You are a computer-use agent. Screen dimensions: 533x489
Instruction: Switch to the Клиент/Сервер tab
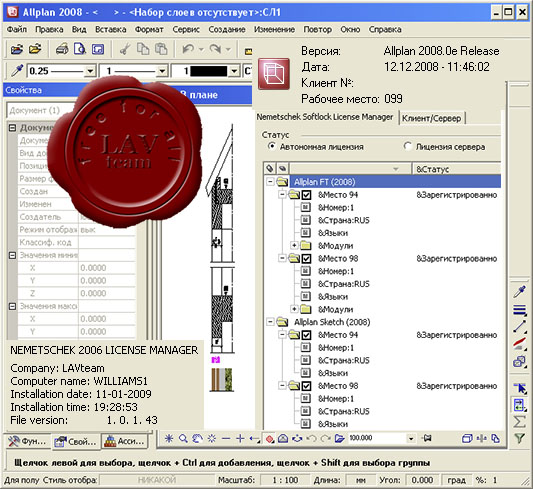tap(431, 118)
